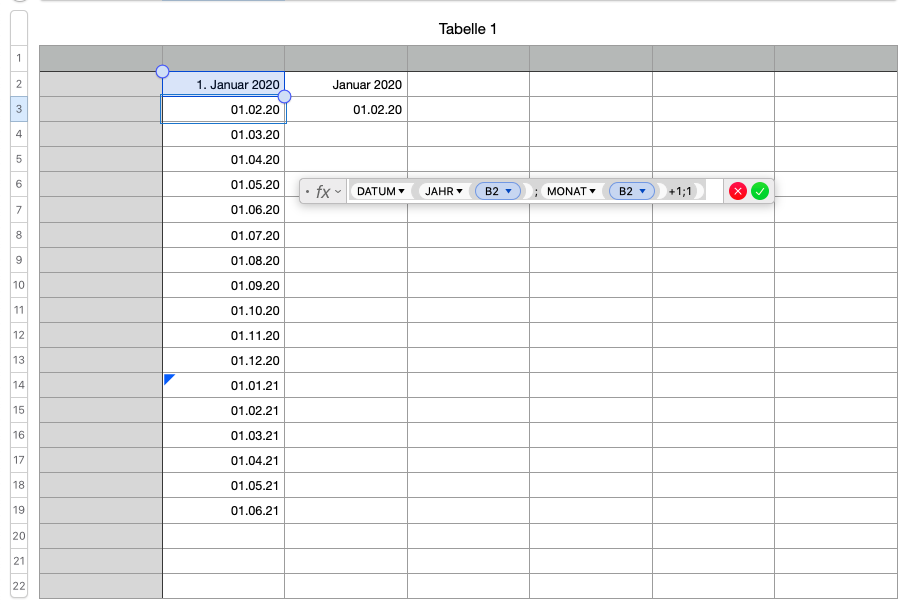Select row header 22

19,586
